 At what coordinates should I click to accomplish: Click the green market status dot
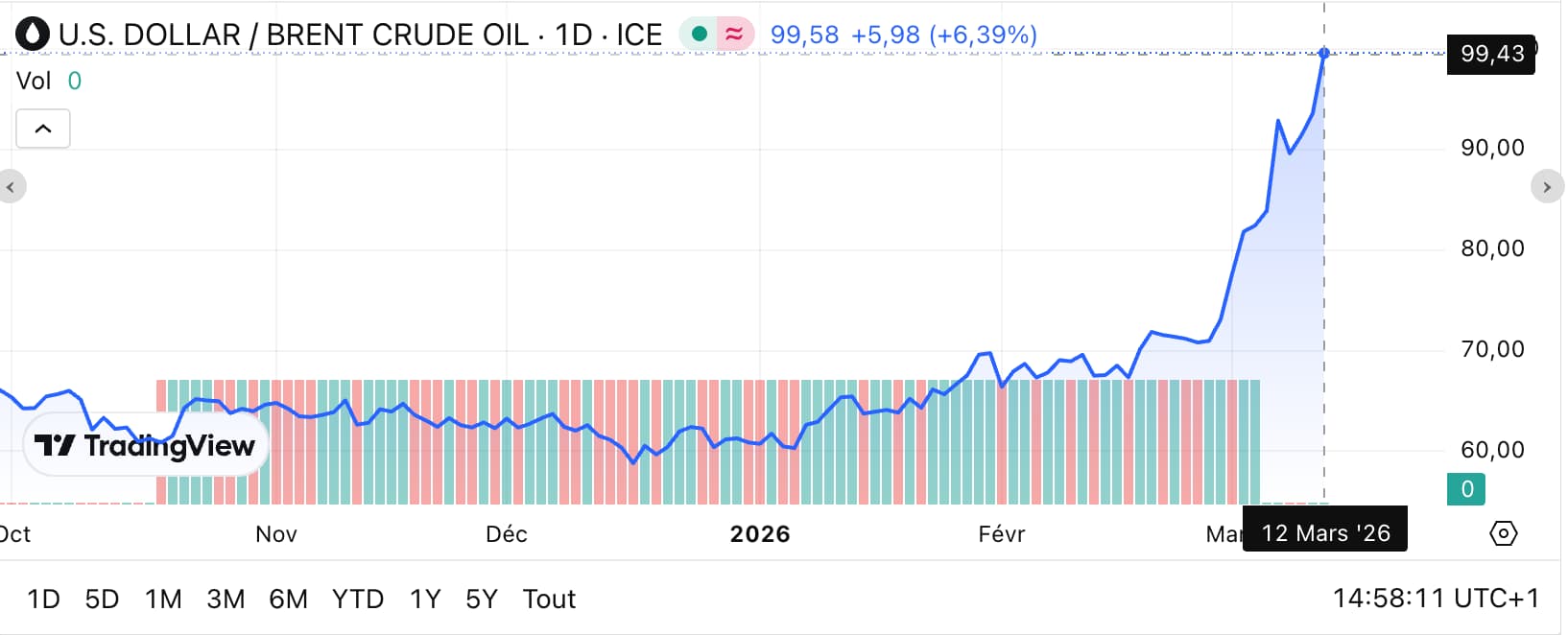[x=700, y=35]
